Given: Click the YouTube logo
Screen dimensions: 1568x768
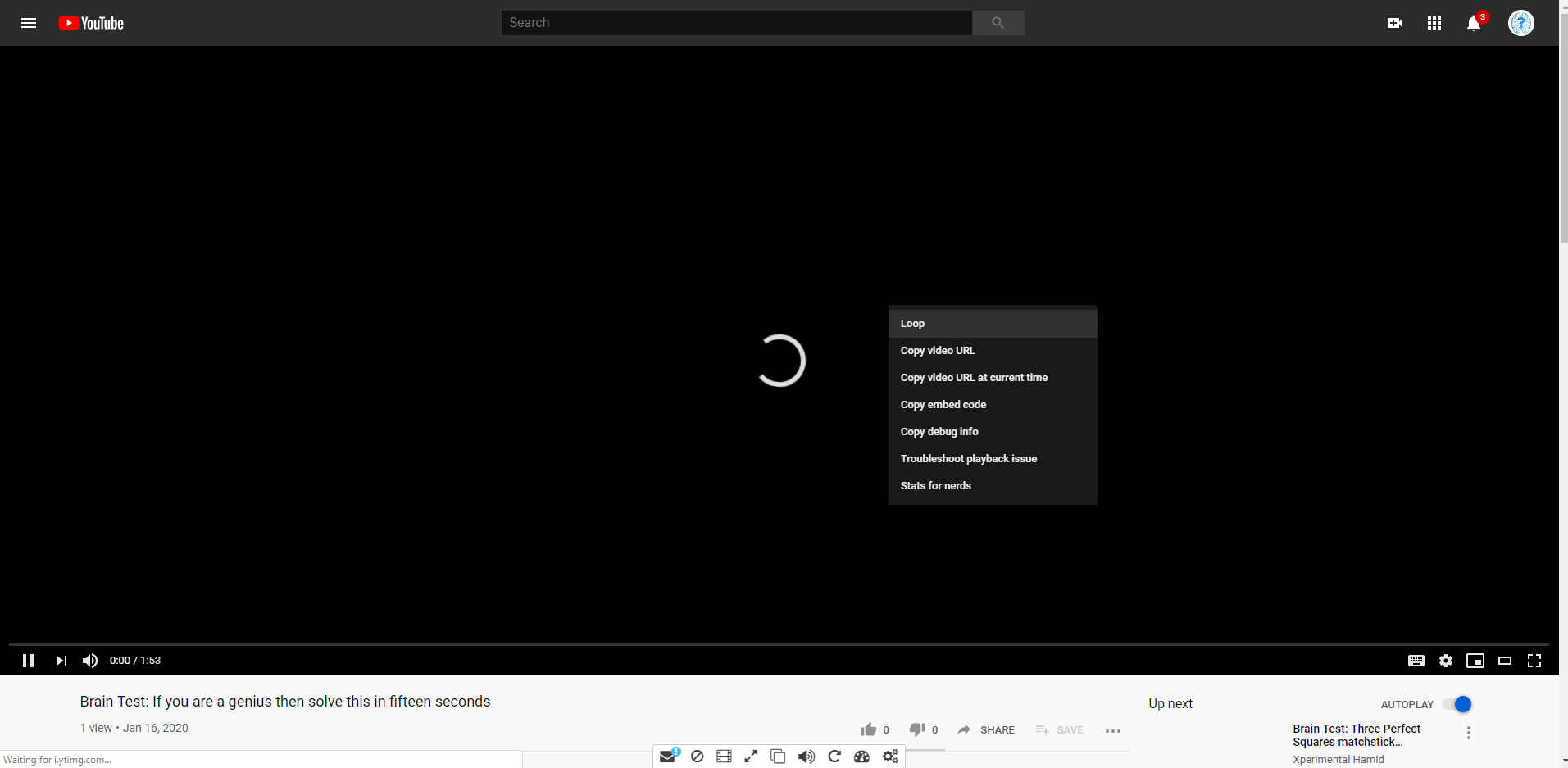Looking at the screenshot, I should coord(90,22).
